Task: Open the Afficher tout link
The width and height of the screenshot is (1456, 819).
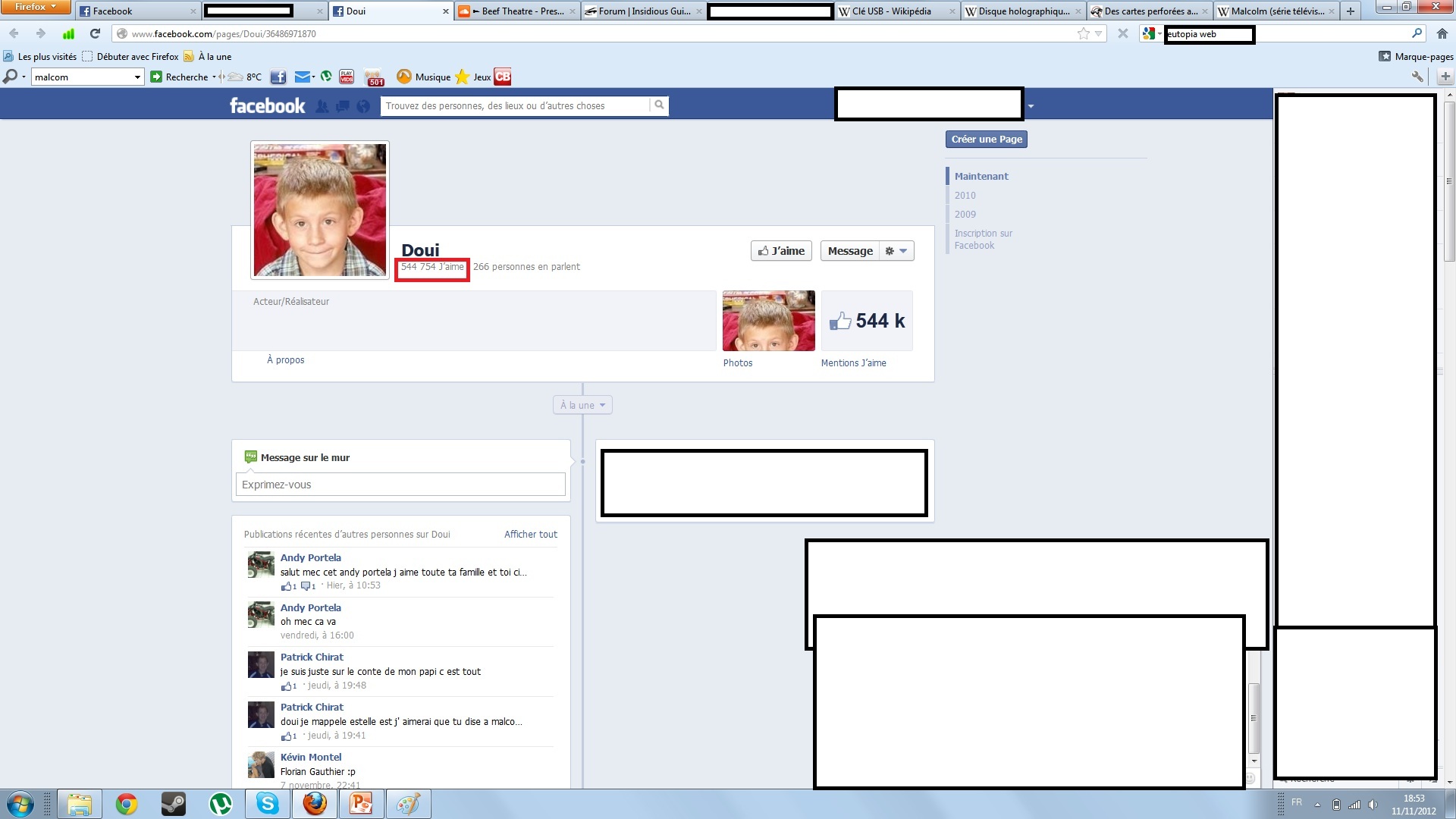Action: pyautogui.click(x=530, y=535)
